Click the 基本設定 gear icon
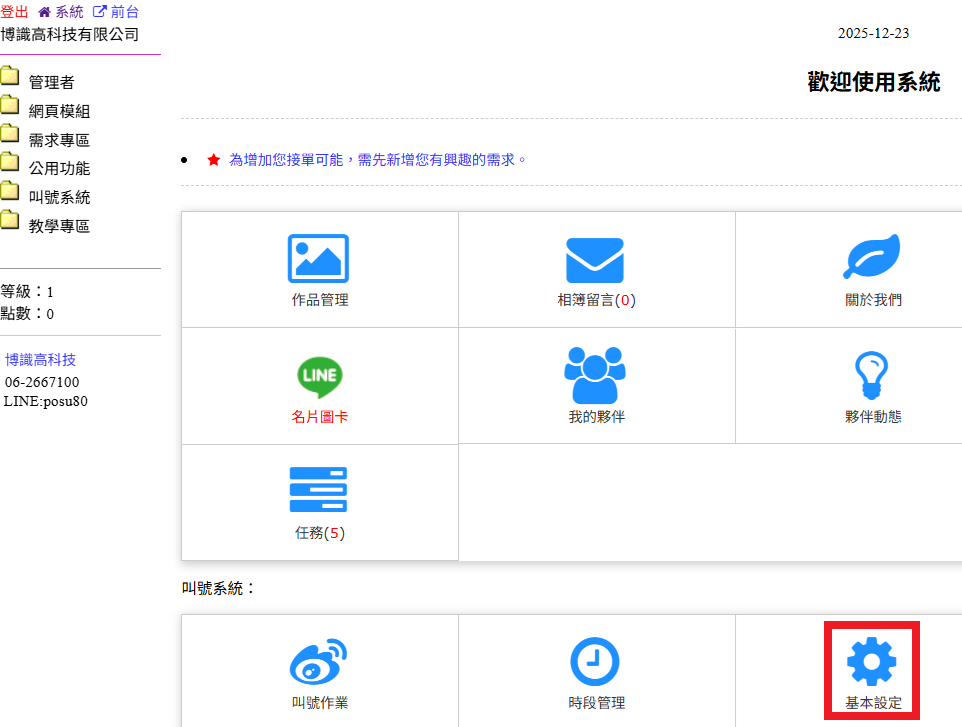The height and width of the screenshot is (727, 962). point(872,661)
